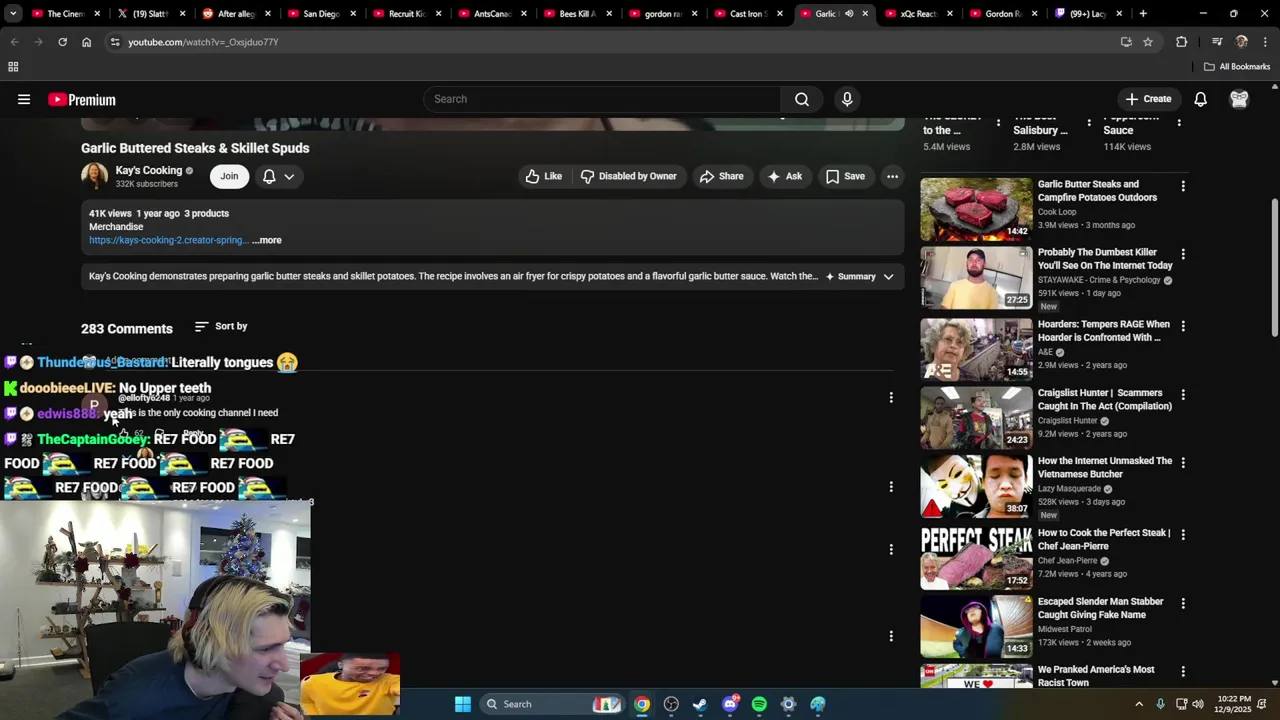The image size is (1280, 720).
Task: Open the kays-cooking merchandise link
Action: (x=167, y=240)
